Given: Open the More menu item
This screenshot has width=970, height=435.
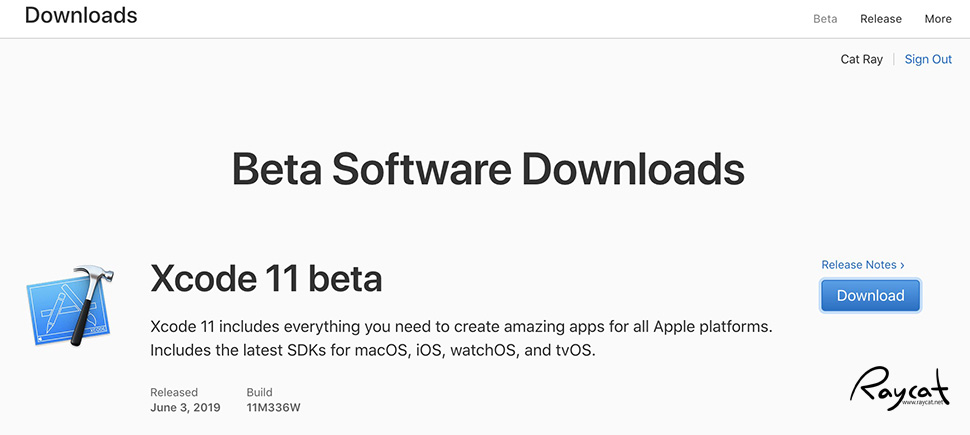Looking at the screenshot, I should tap(938, 19).
